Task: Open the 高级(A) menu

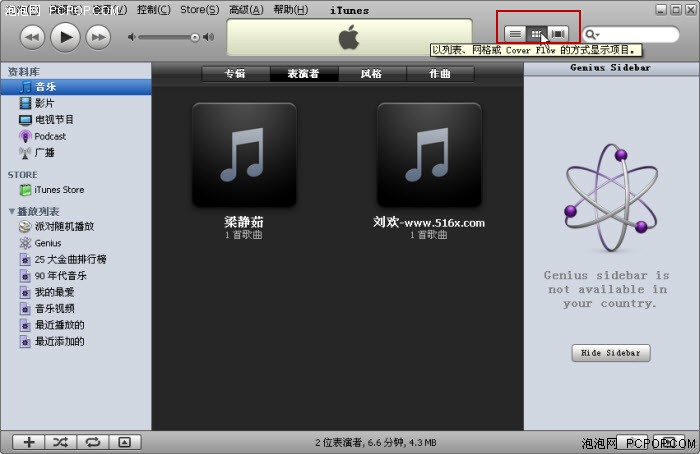Action: coord(246,9)
